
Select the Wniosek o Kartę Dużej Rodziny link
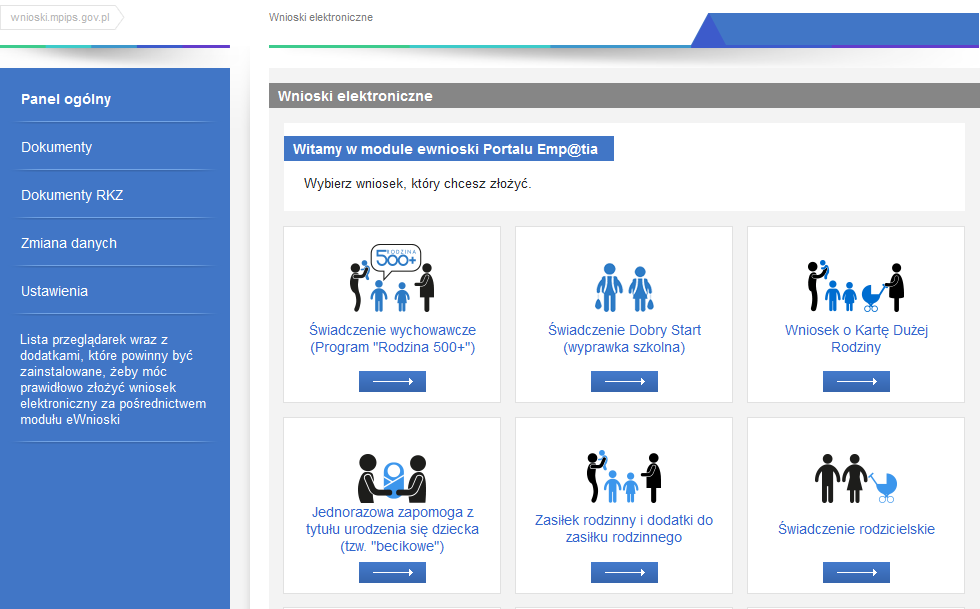tap(856, 338)
